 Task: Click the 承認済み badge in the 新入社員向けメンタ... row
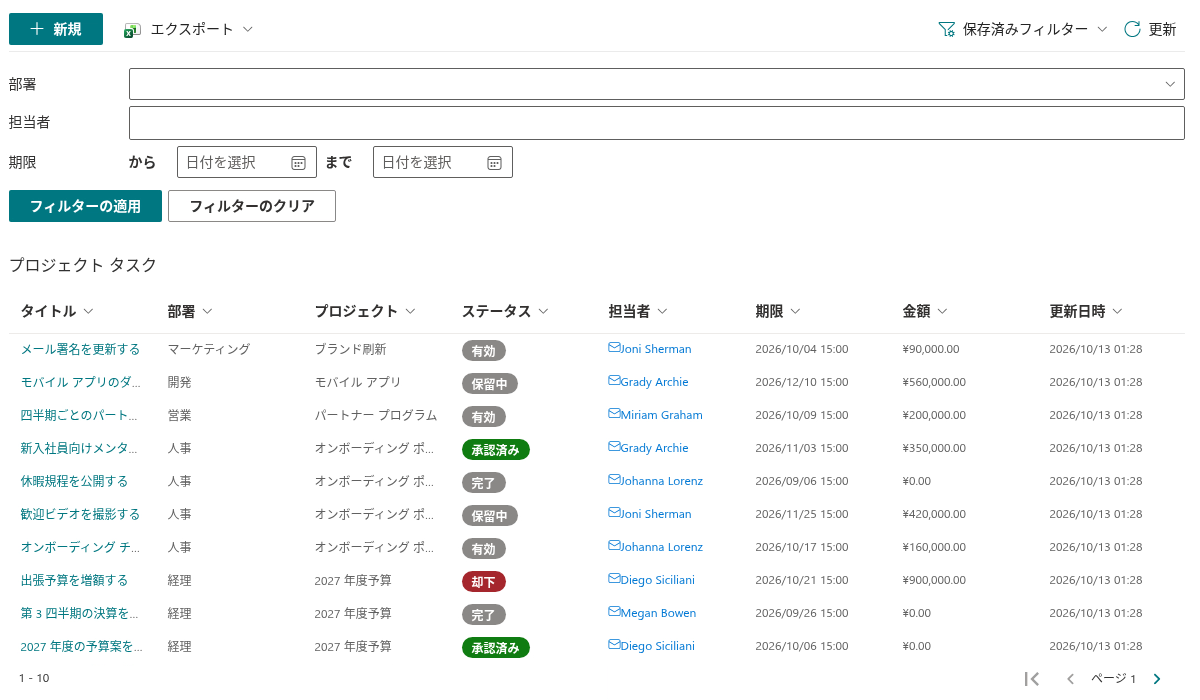point(496,450)
